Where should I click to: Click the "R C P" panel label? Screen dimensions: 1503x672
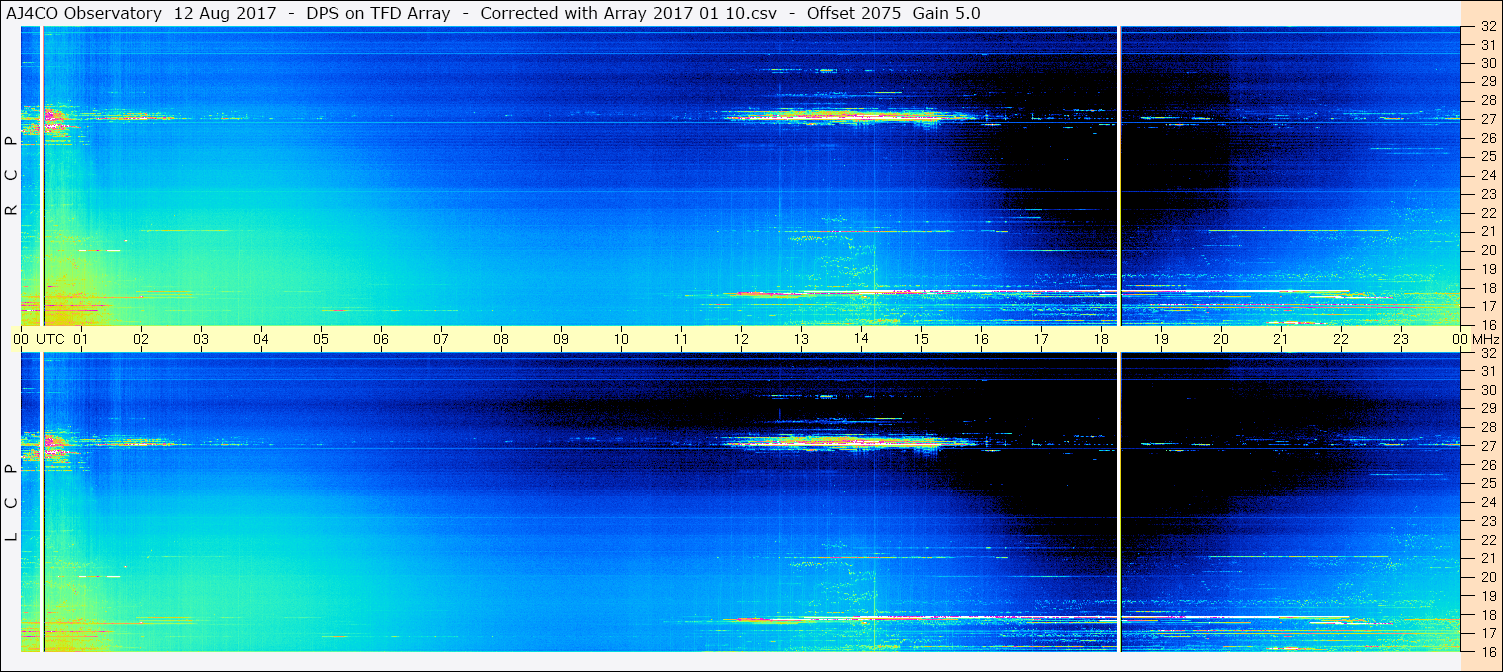click(11, 174)
